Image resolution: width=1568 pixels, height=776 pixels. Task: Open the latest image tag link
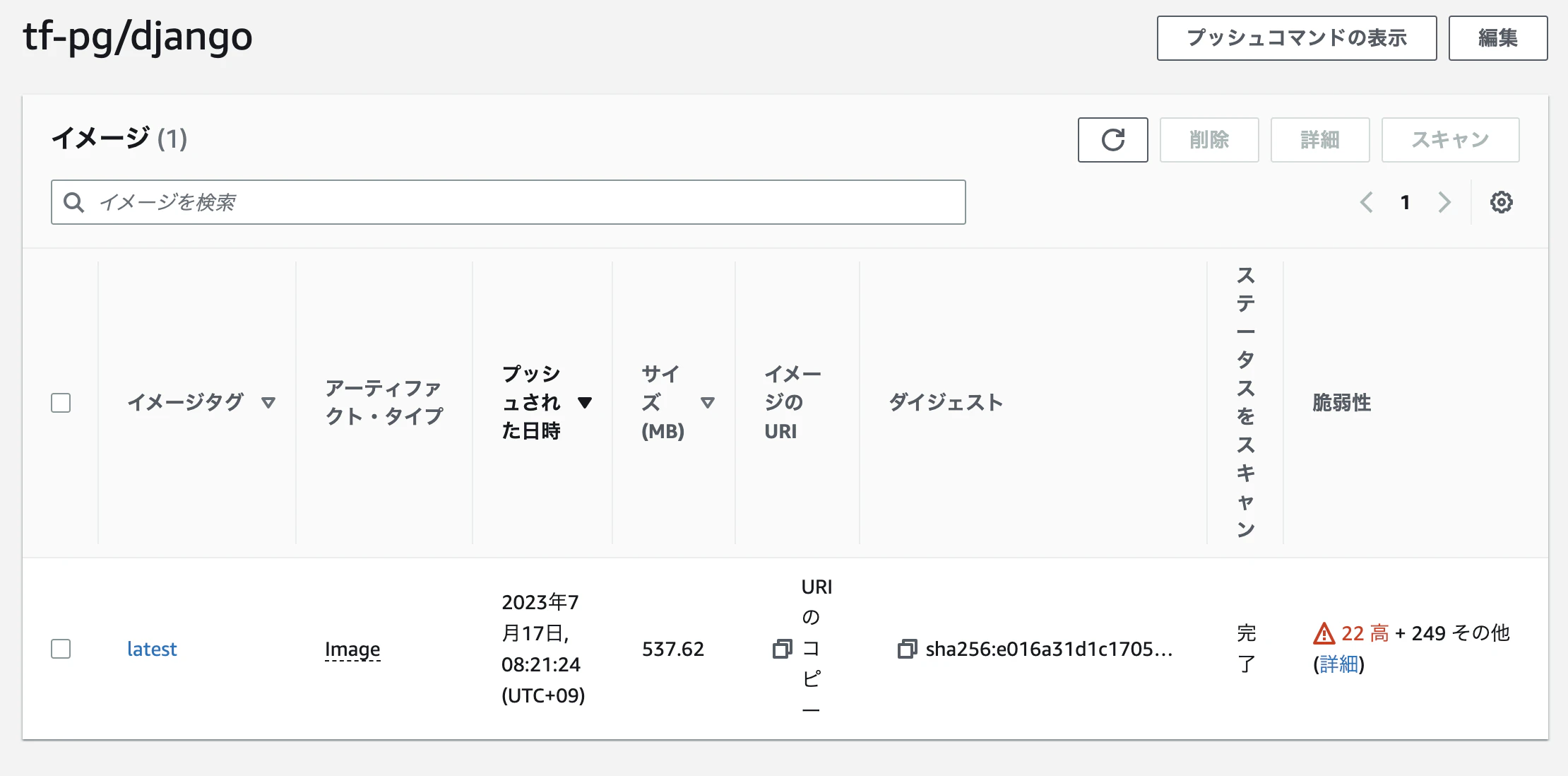(152, 649)
